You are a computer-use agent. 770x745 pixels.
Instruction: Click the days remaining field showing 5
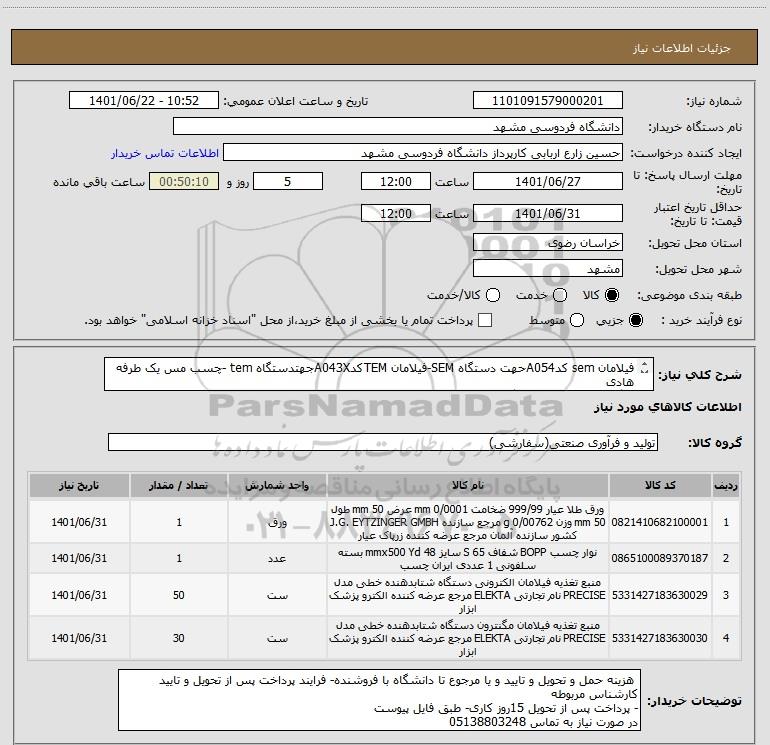pos(288,181)
